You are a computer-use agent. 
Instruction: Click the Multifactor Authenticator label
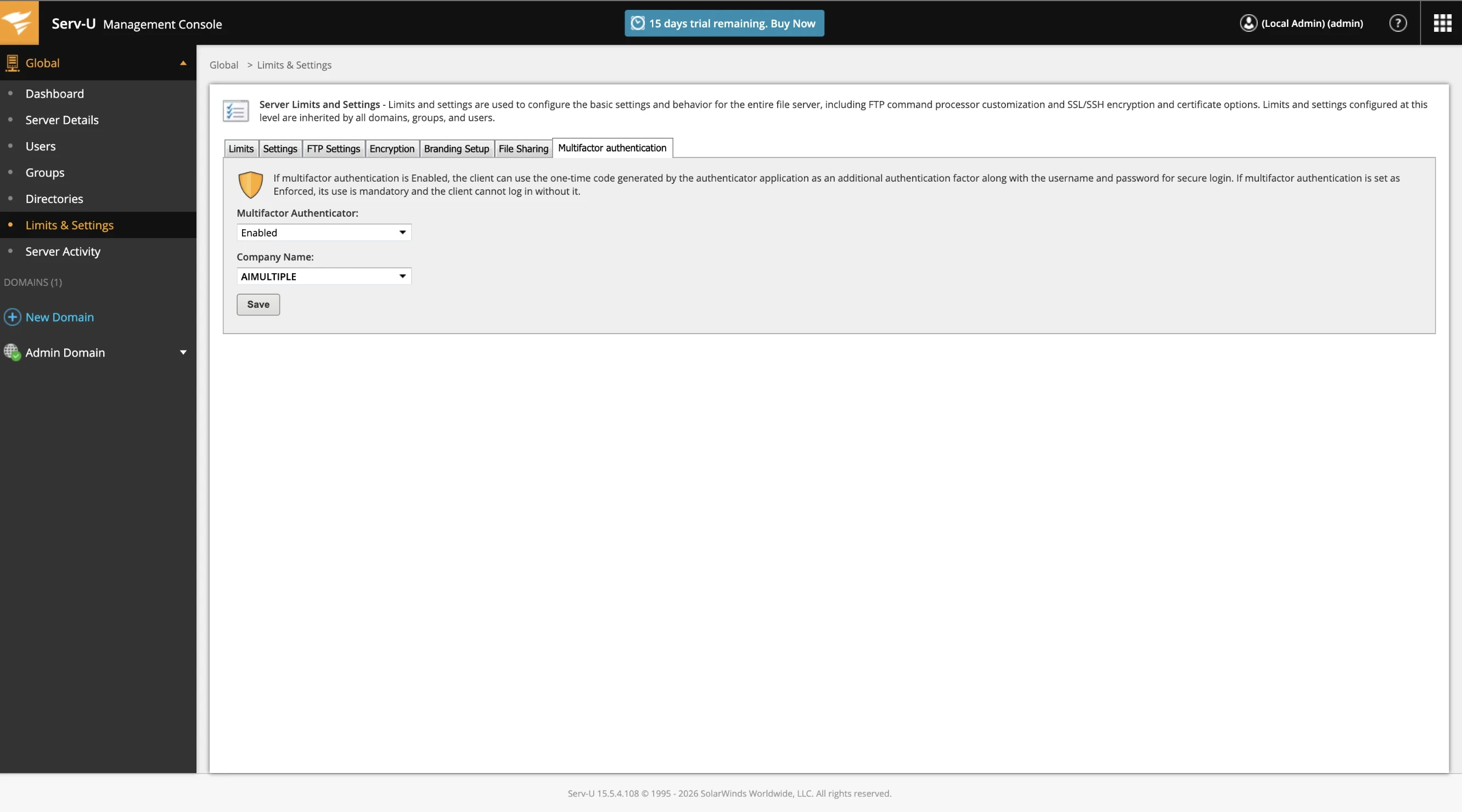297,213
